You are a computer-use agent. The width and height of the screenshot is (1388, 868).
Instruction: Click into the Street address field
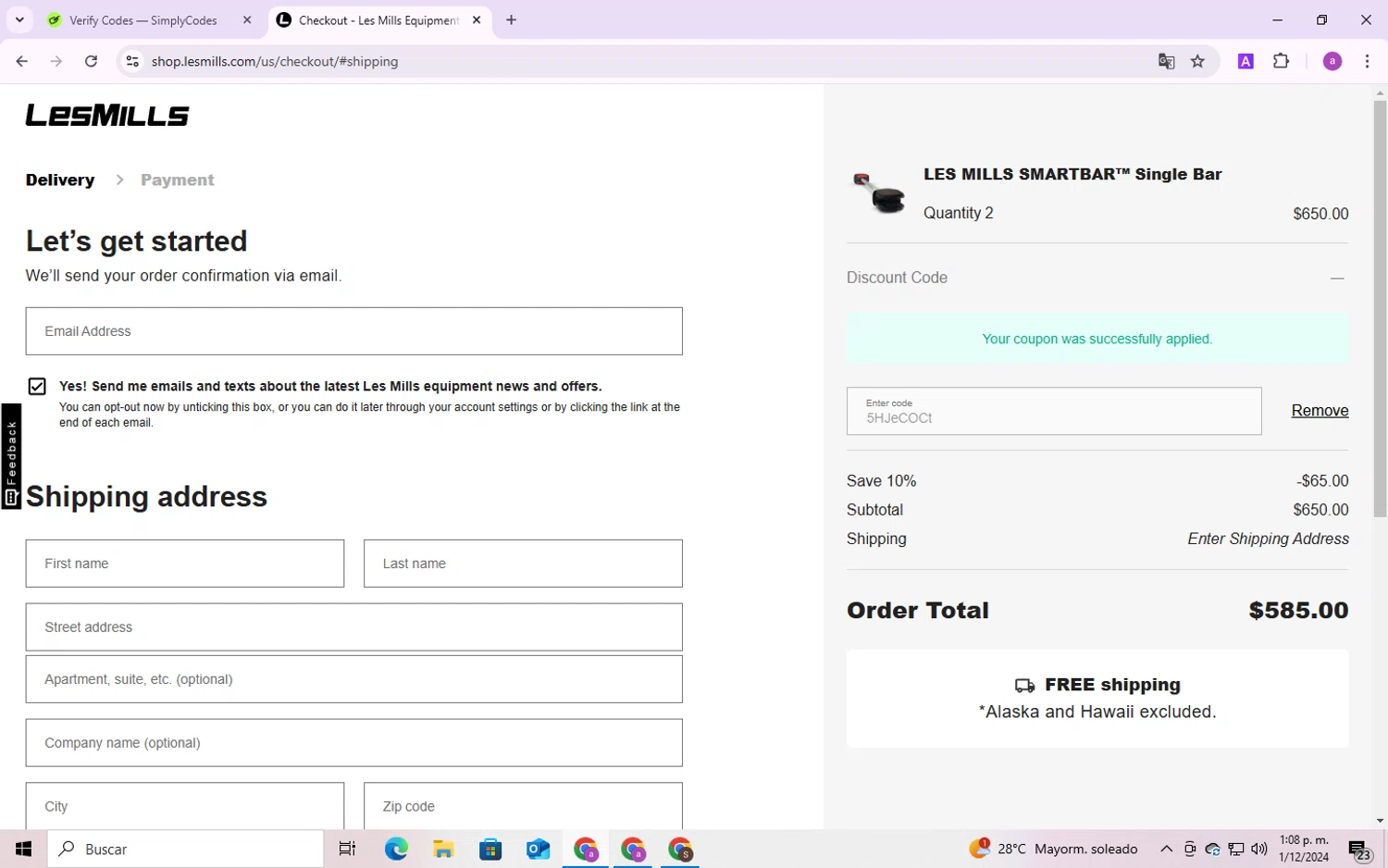pos(353,627)
